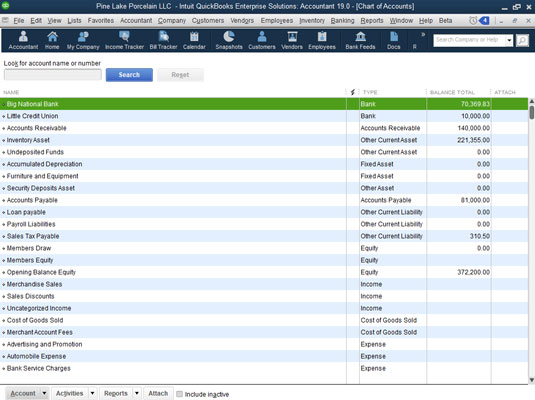
Task: Click the blue notification badge showing 4
Action: 485,20
